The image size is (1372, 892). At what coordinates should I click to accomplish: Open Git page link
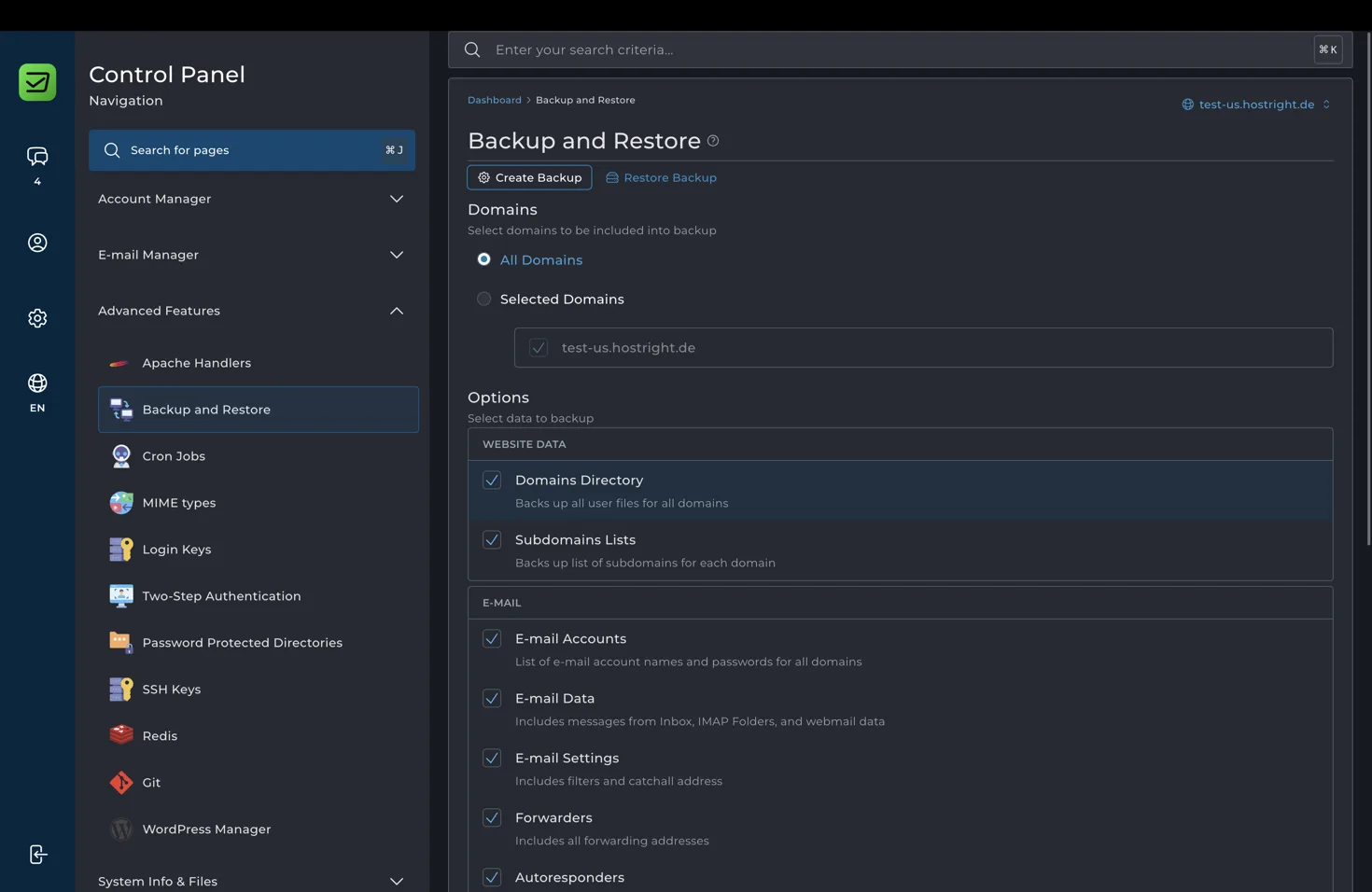click(x=259, y=783)
